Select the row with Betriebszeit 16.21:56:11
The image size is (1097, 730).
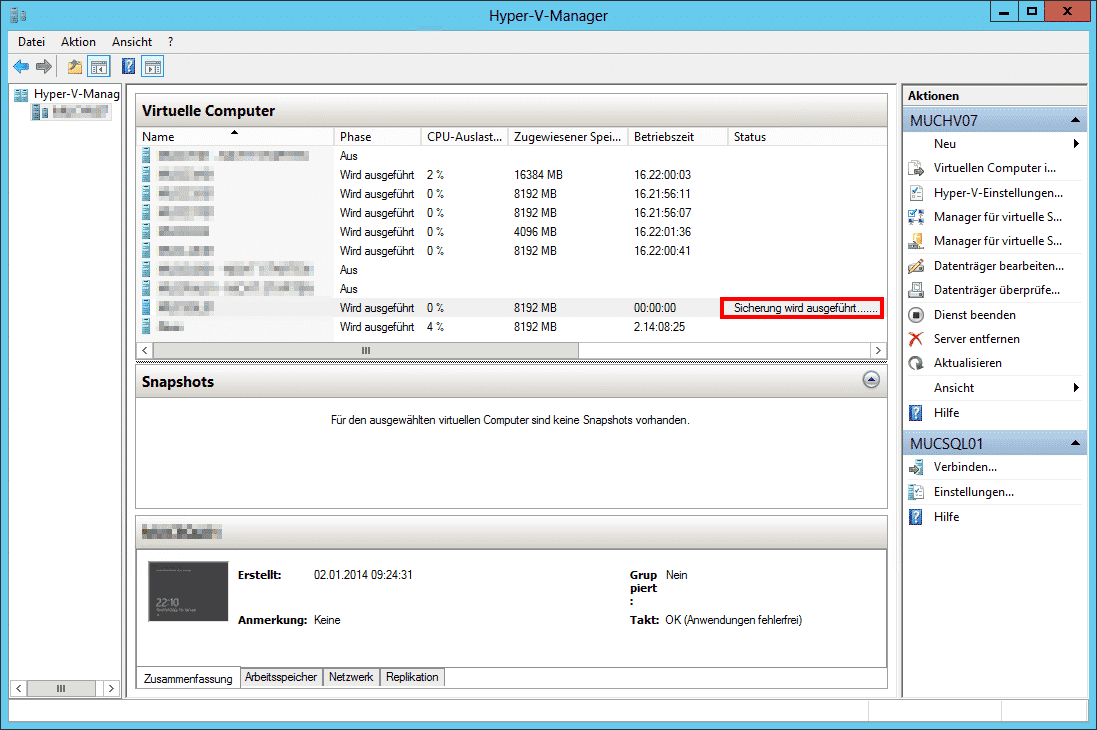click(511, 194)
